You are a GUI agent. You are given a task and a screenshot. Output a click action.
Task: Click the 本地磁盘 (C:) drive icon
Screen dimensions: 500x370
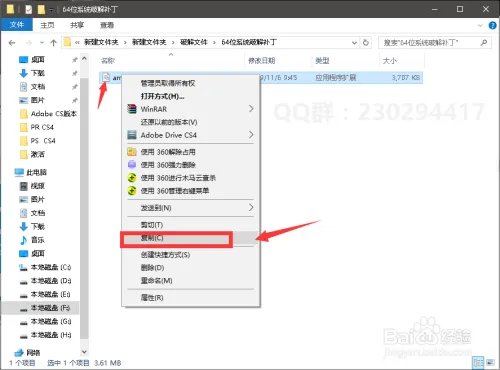coord(23,267)
